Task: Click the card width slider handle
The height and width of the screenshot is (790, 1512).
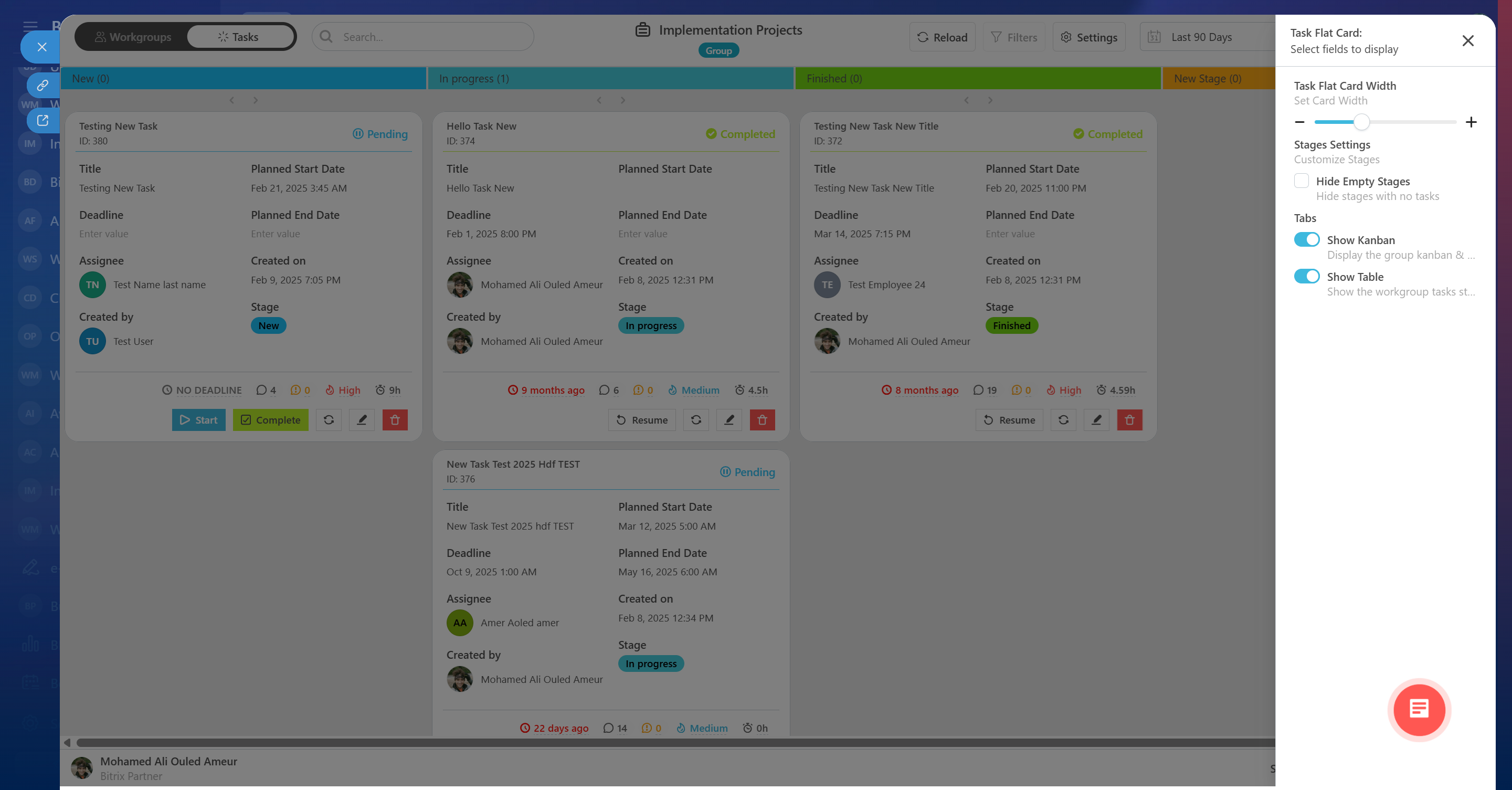Action: pos(1361,122)
